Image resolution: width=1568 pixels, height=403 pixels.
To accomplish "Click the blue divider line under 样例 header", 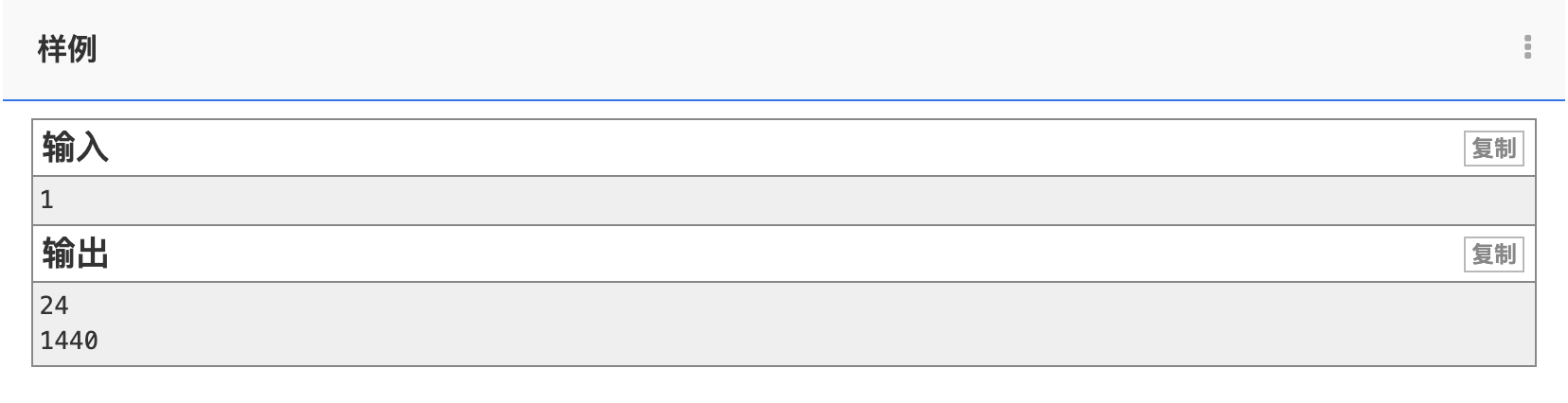I will (x=757, y=99).
